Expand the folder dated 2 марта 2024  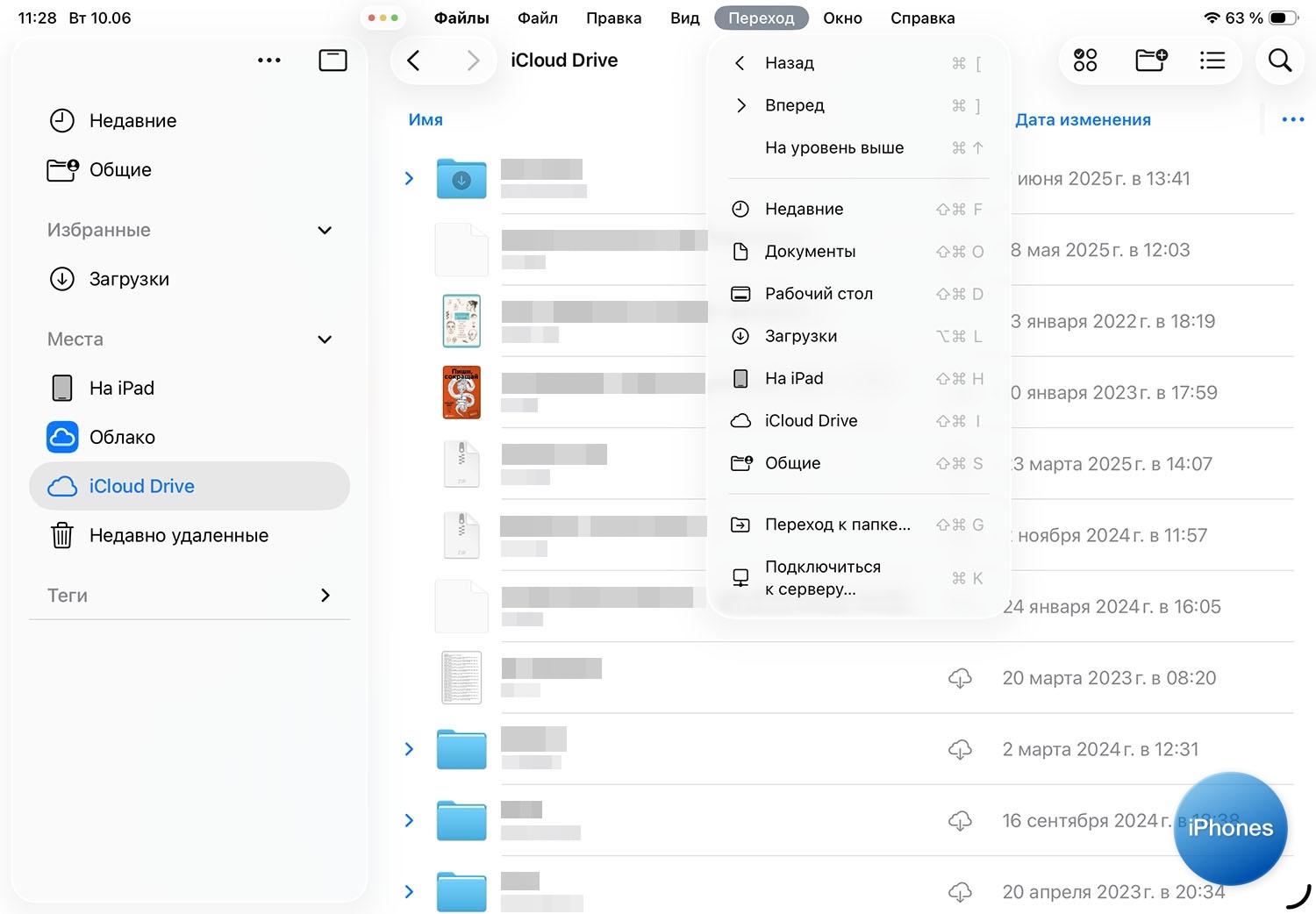409,749
